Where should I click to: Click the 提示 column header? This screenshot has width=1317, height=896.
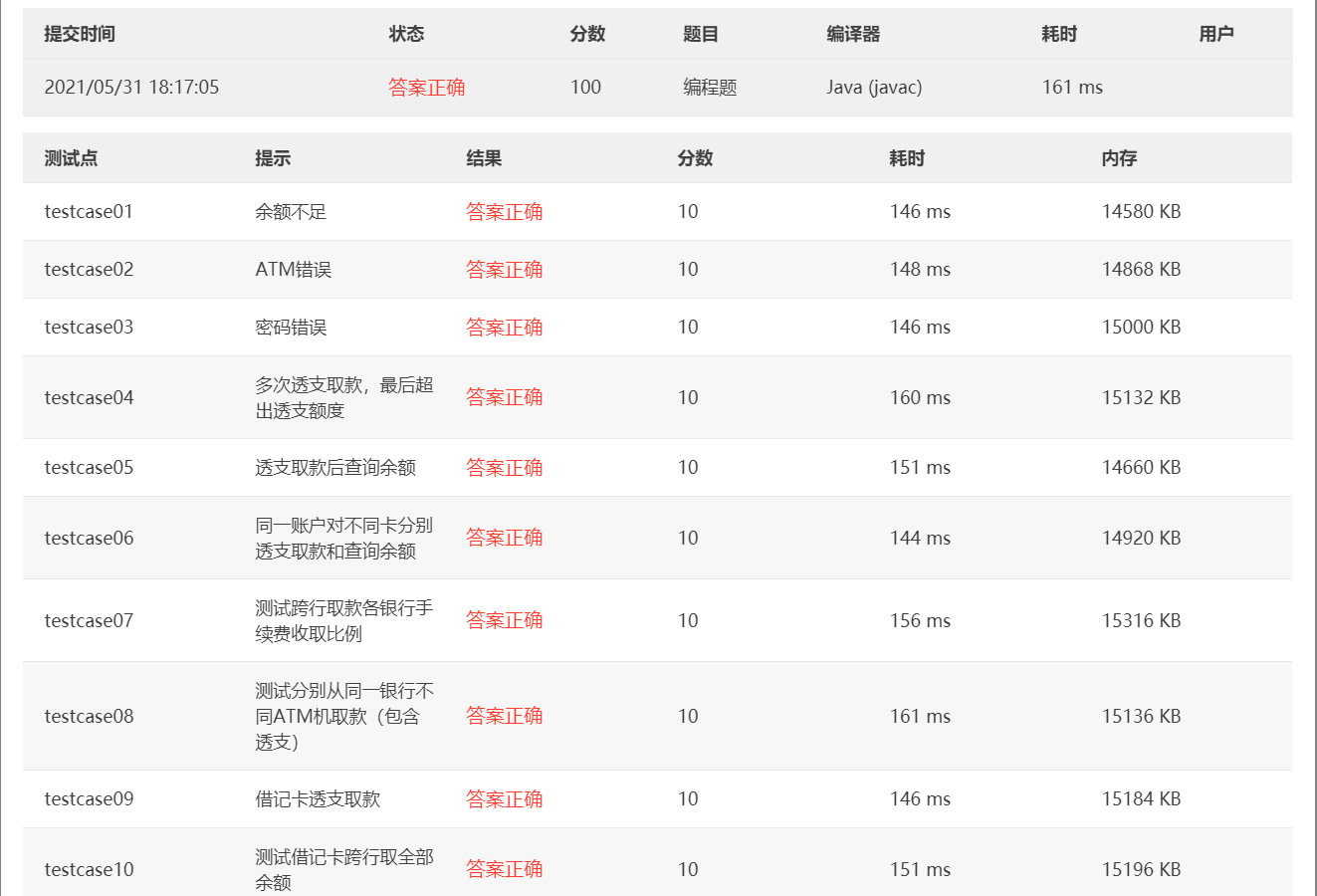[x=273, y=158]
